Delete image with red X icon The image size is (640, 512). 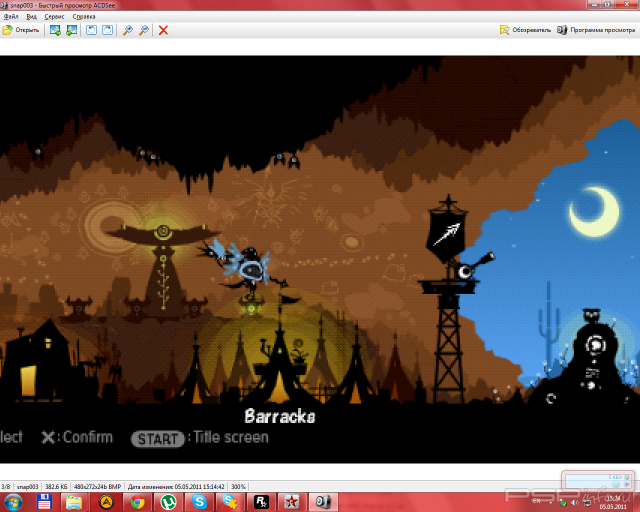click(163, 30)
